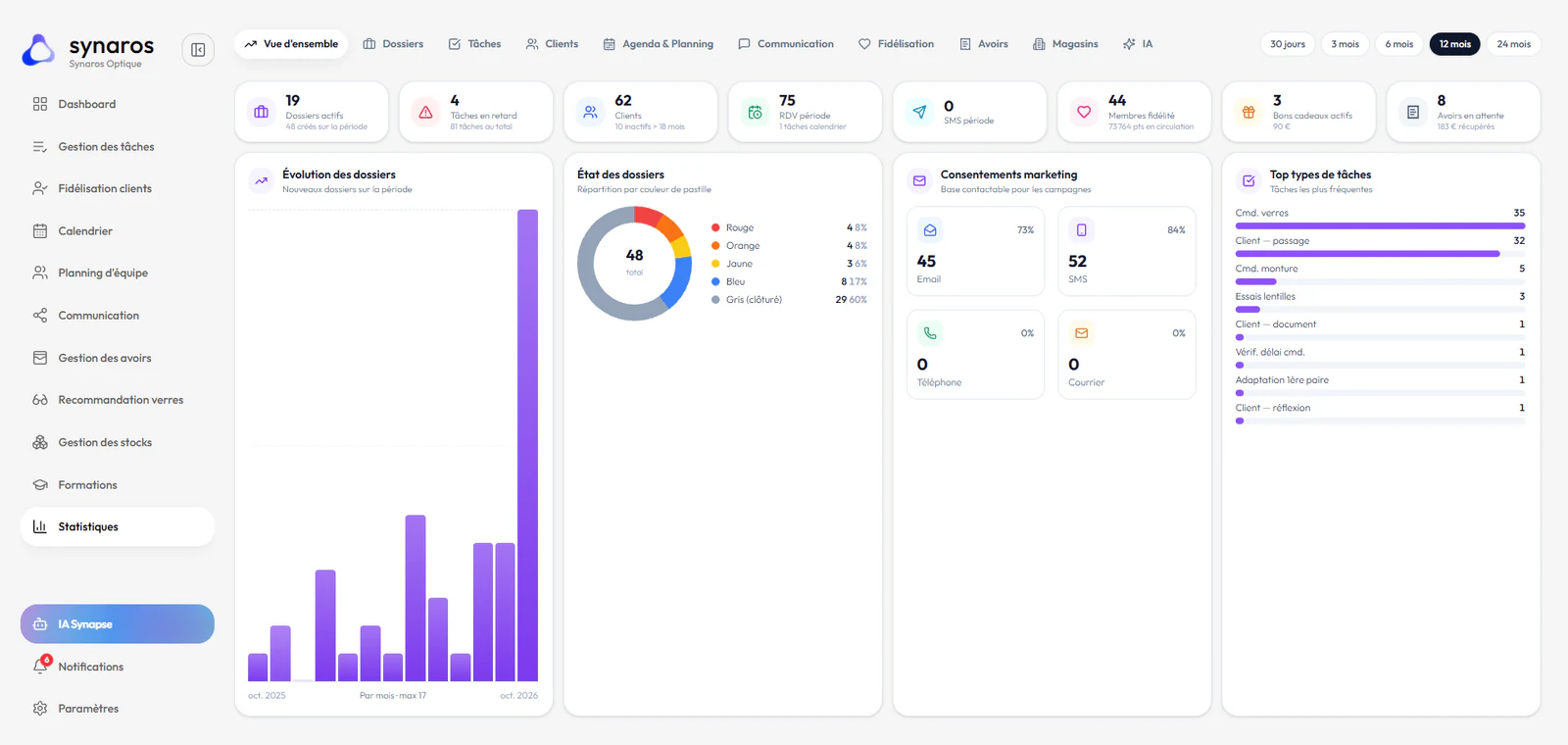
Task: Switch to the Vue d'ensemble tab
Action: pos(291,44)
